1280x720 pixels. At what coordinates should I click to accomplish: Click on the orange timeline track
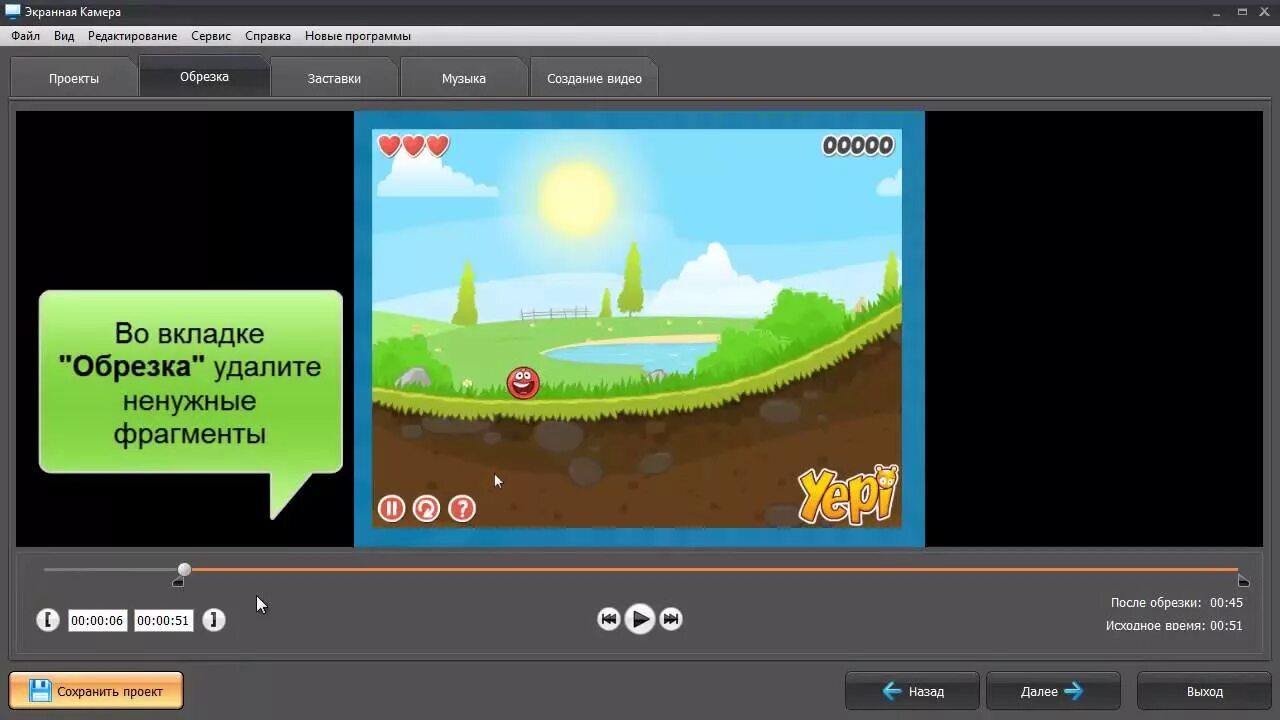pyautogui.click(x=715, y=569)
